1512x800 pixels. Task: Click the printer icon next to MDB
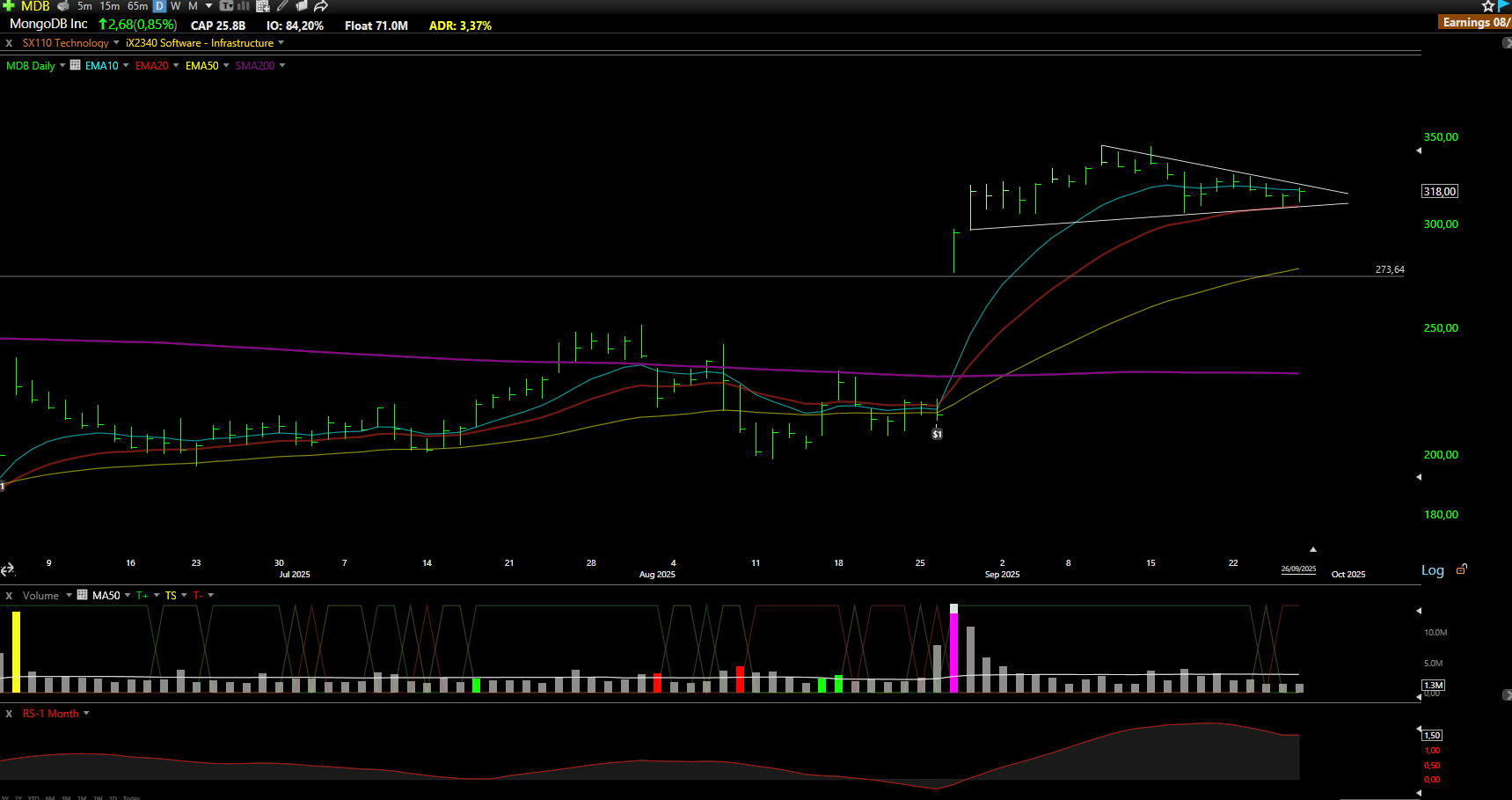(63, 6)
